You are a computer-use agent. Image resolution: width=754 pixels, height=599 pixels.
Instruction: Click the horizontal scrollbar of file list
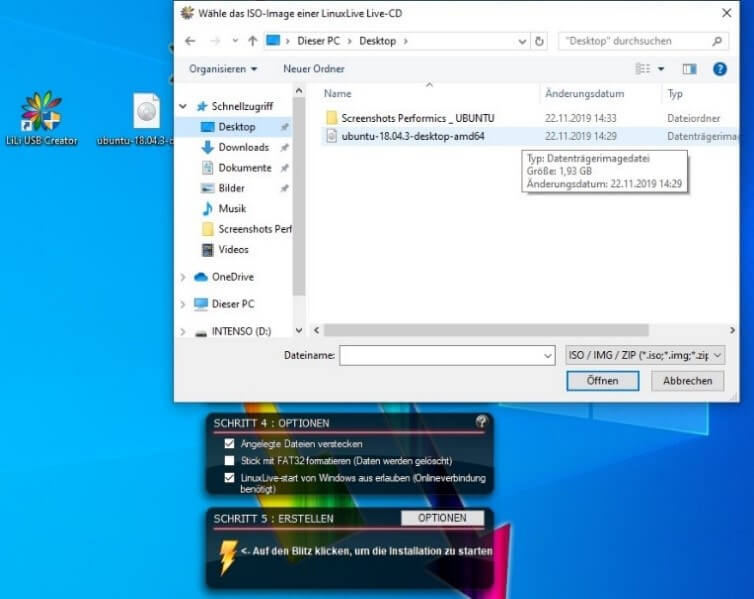[x=486, y=330]
